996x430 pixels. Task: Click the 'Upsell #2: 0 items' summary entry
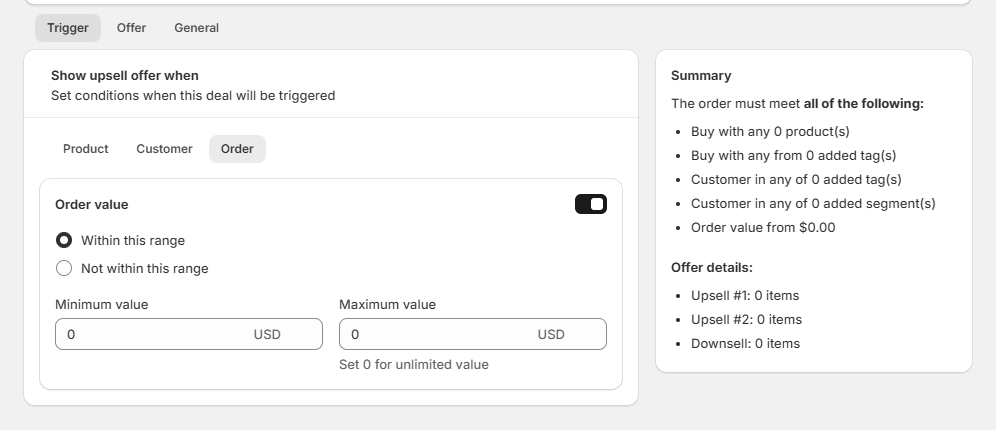pos(746,319)
